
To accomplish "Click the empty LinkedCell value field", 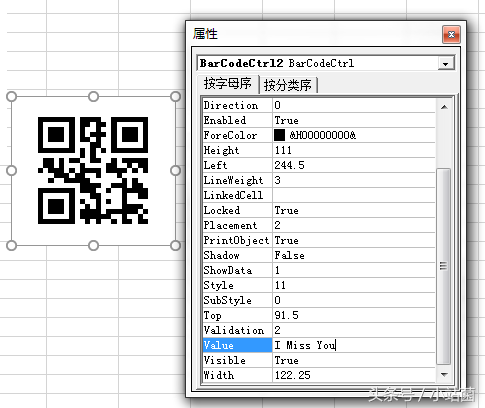I will (354, 195).
